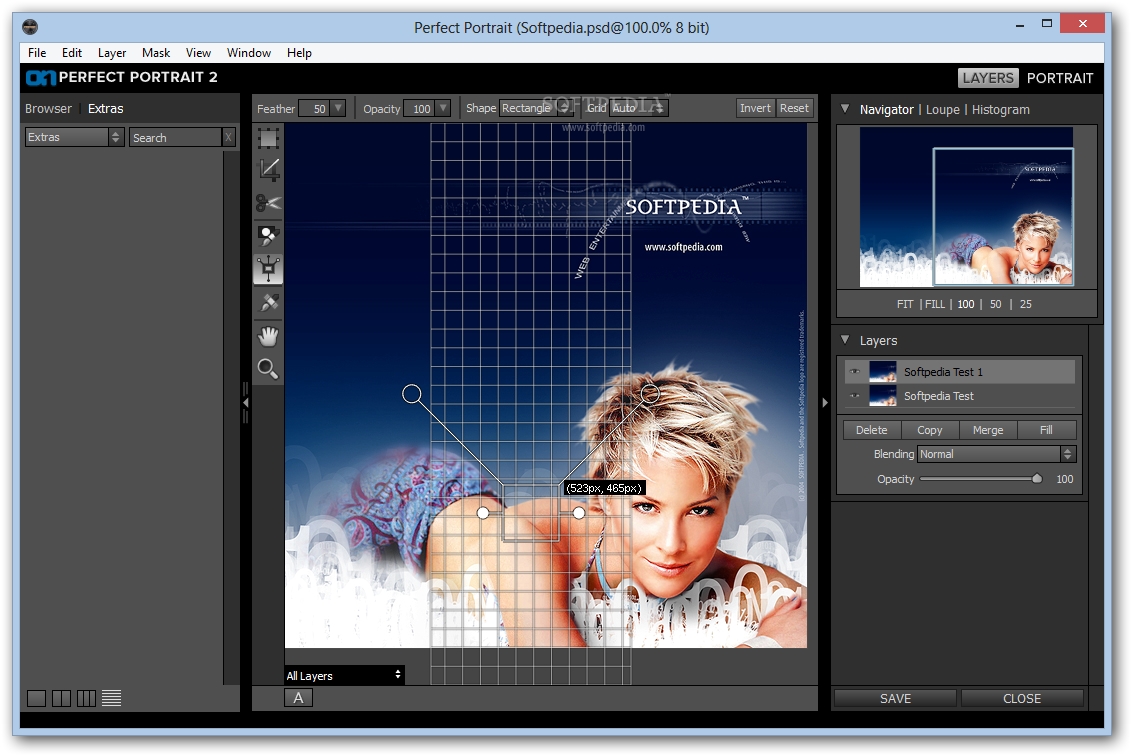
Task: Copy the selected layer
Action: click(x=930, y=430)
